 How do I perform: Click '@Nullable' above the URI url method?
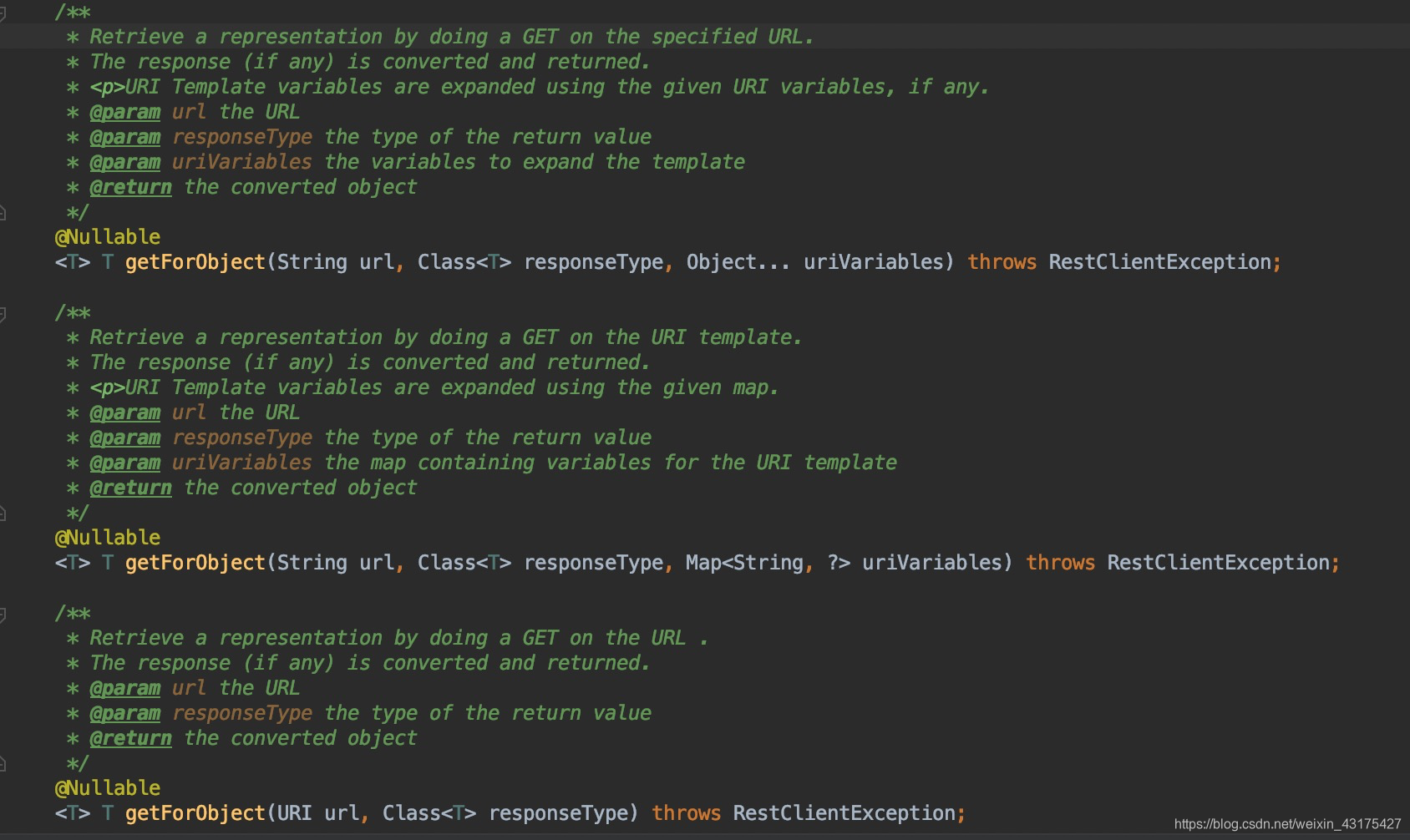pyautogui.click(x=108, y=788)
